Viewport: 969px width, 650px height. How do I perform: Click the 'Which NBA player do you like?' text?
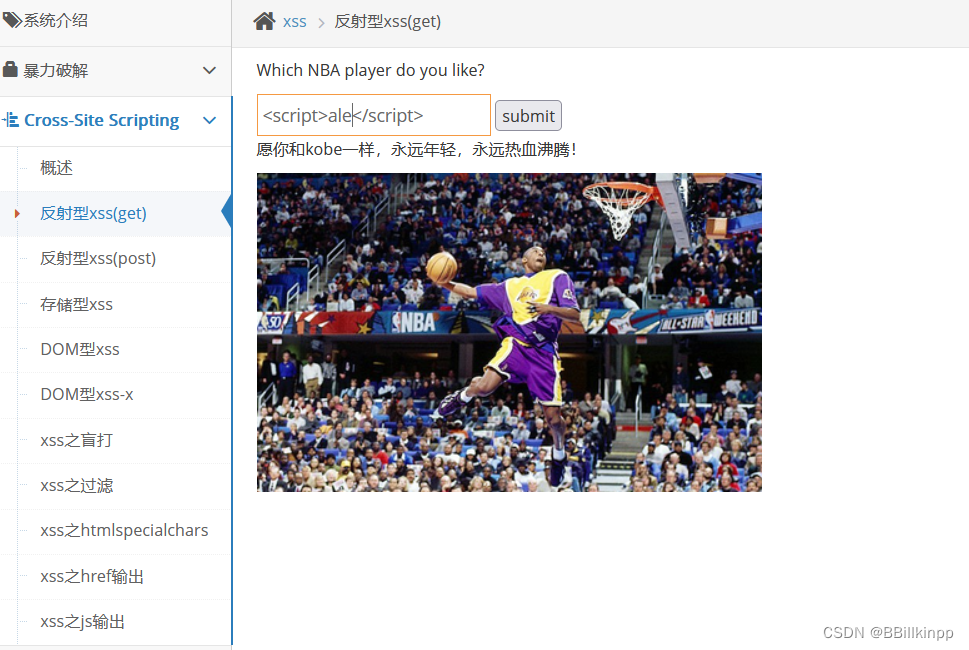(x=370, y=70)
